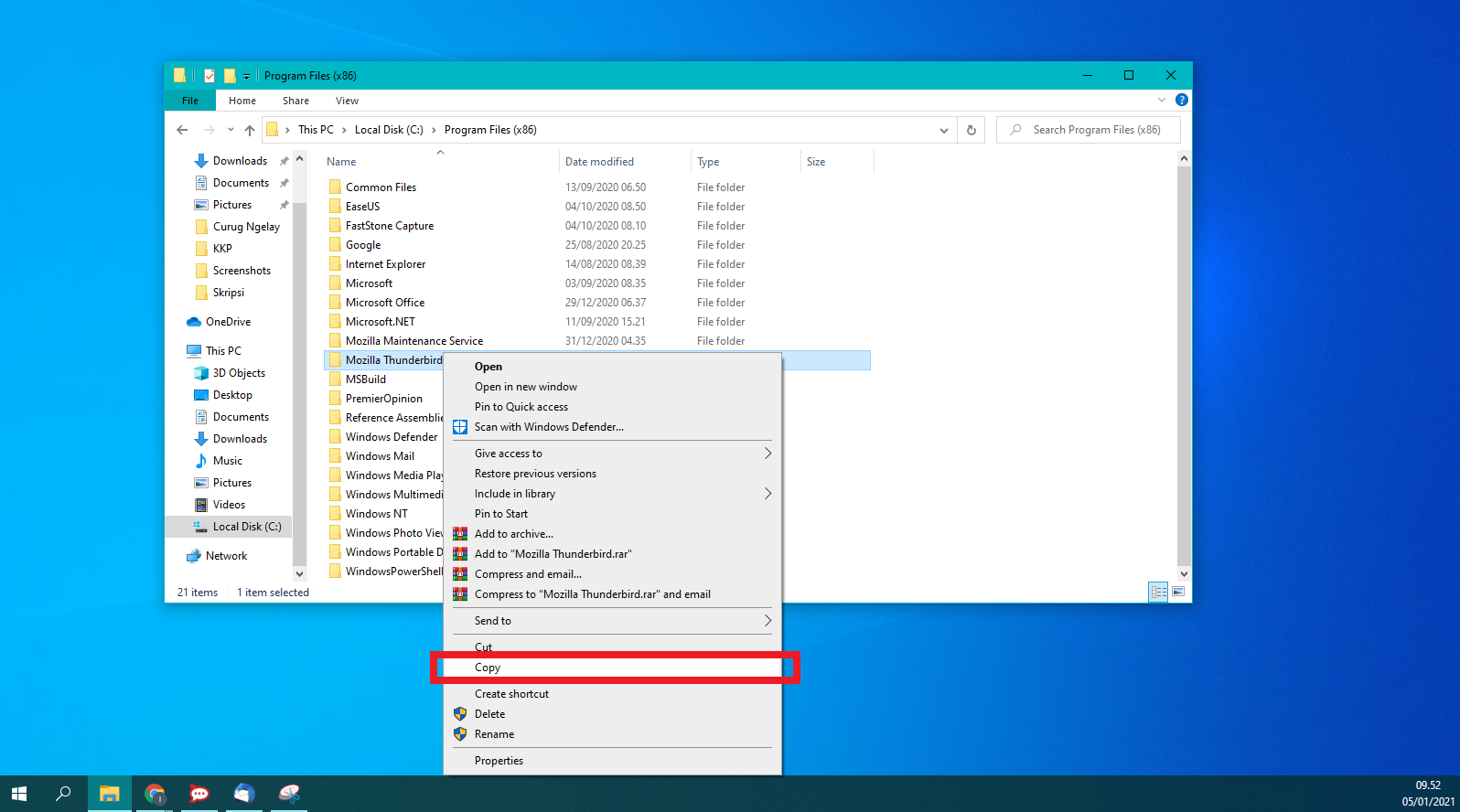Open Google Chrome from the taskbar
This screenshot has width=1460, height=812.
point(155,794)
